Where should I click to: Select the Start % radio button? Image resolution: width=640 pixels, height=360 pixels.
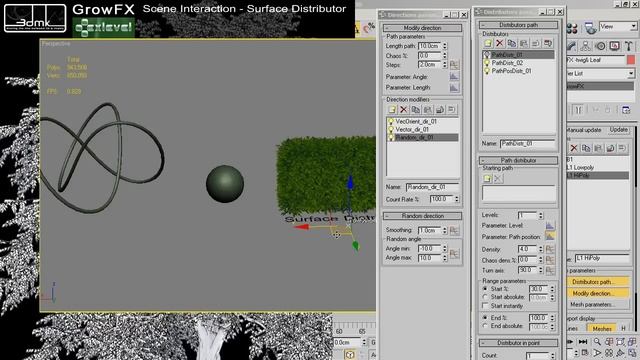485,289
